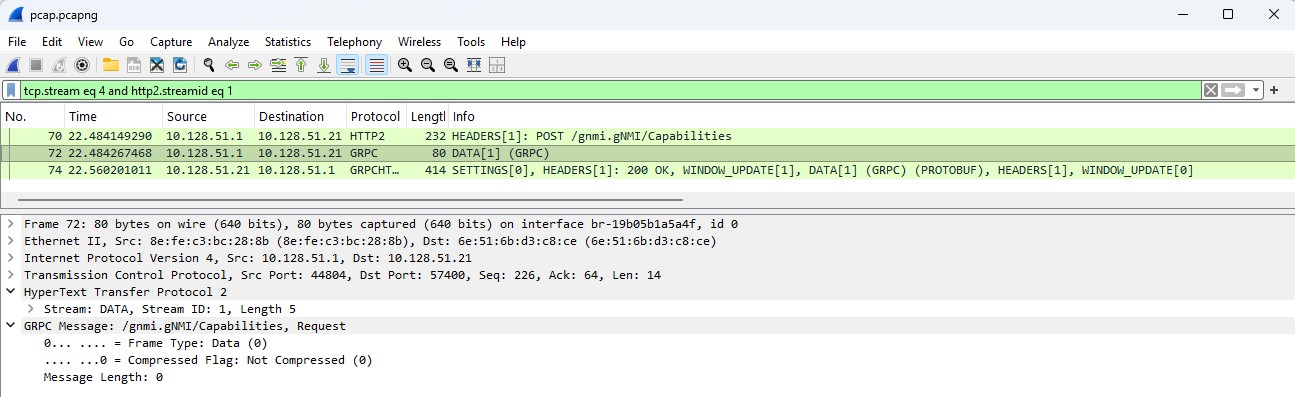Screen dimensions: 1295x397
Task: Open capture options gear icon
Action: 82,65
